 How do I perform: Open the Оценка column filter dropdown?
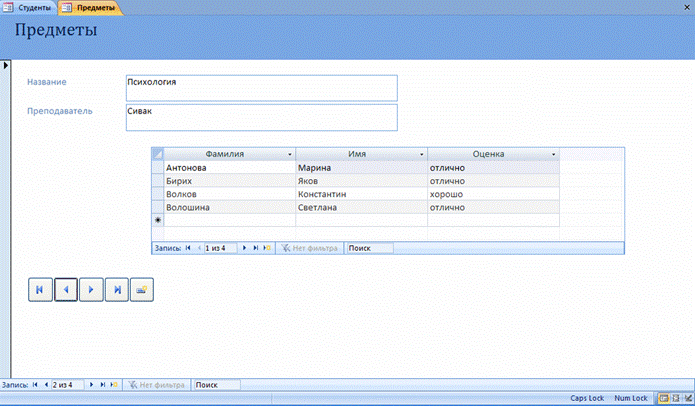click(x=554, y=154)
